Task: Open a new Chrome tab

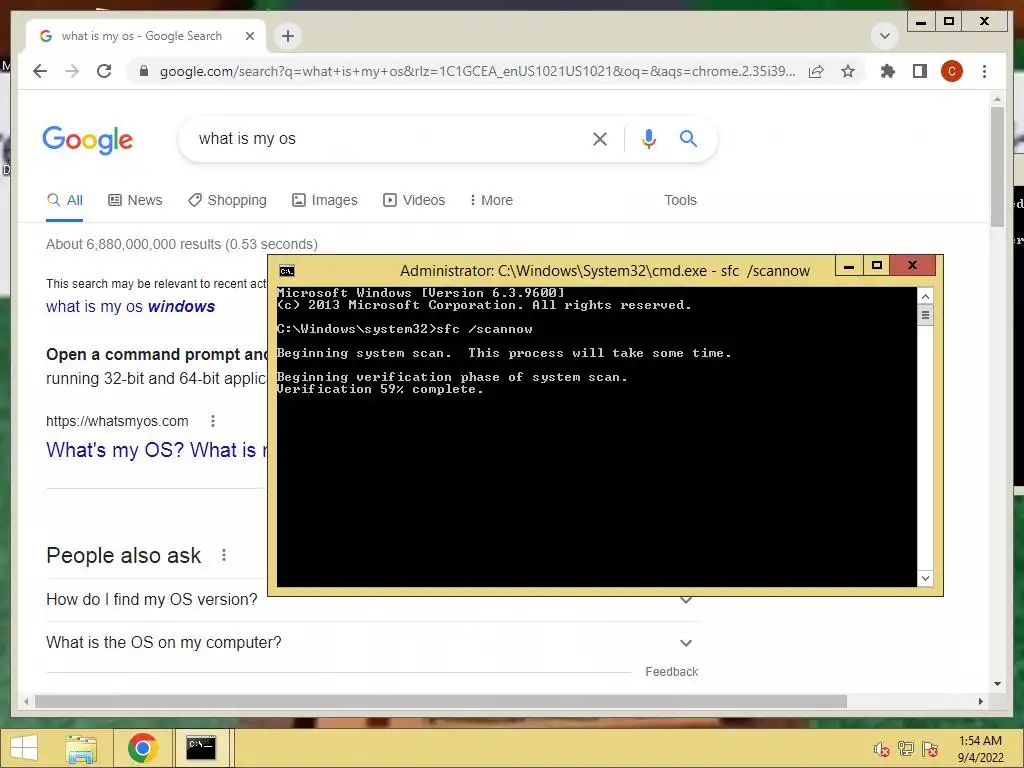Action: [x=288, y=36]
